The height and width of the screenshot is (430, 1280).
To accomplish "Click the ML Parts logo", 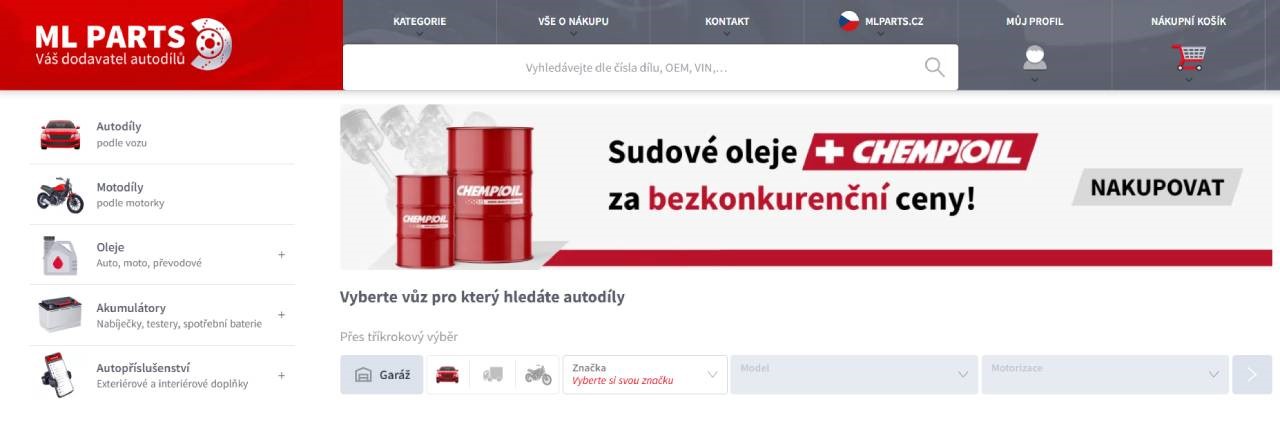I will tap(133, 45).
